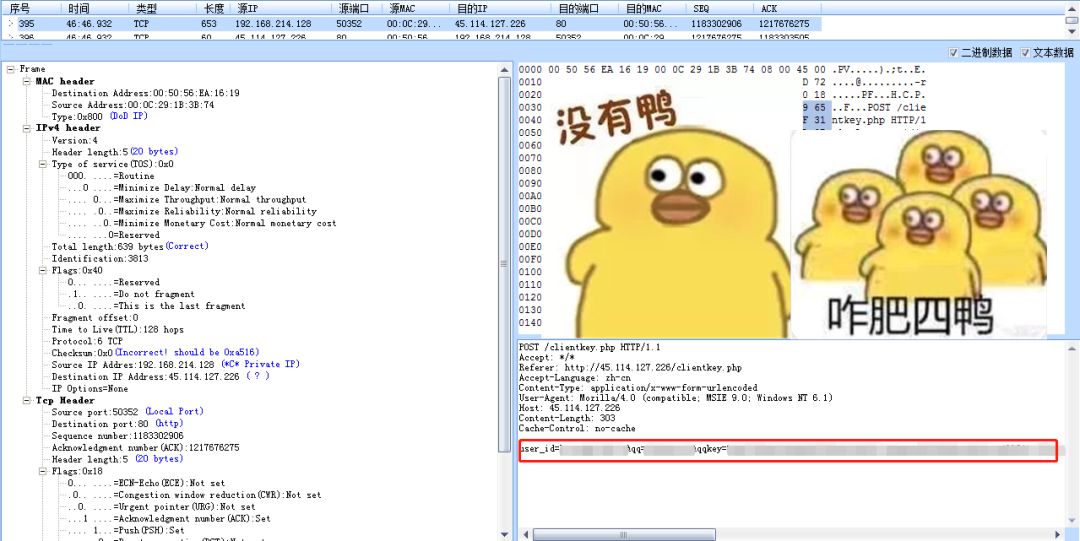Click the arrow marker beside packet 395
Image resolution: width=1080 pixels, height=541 pixels.
[x=12, y=23]
